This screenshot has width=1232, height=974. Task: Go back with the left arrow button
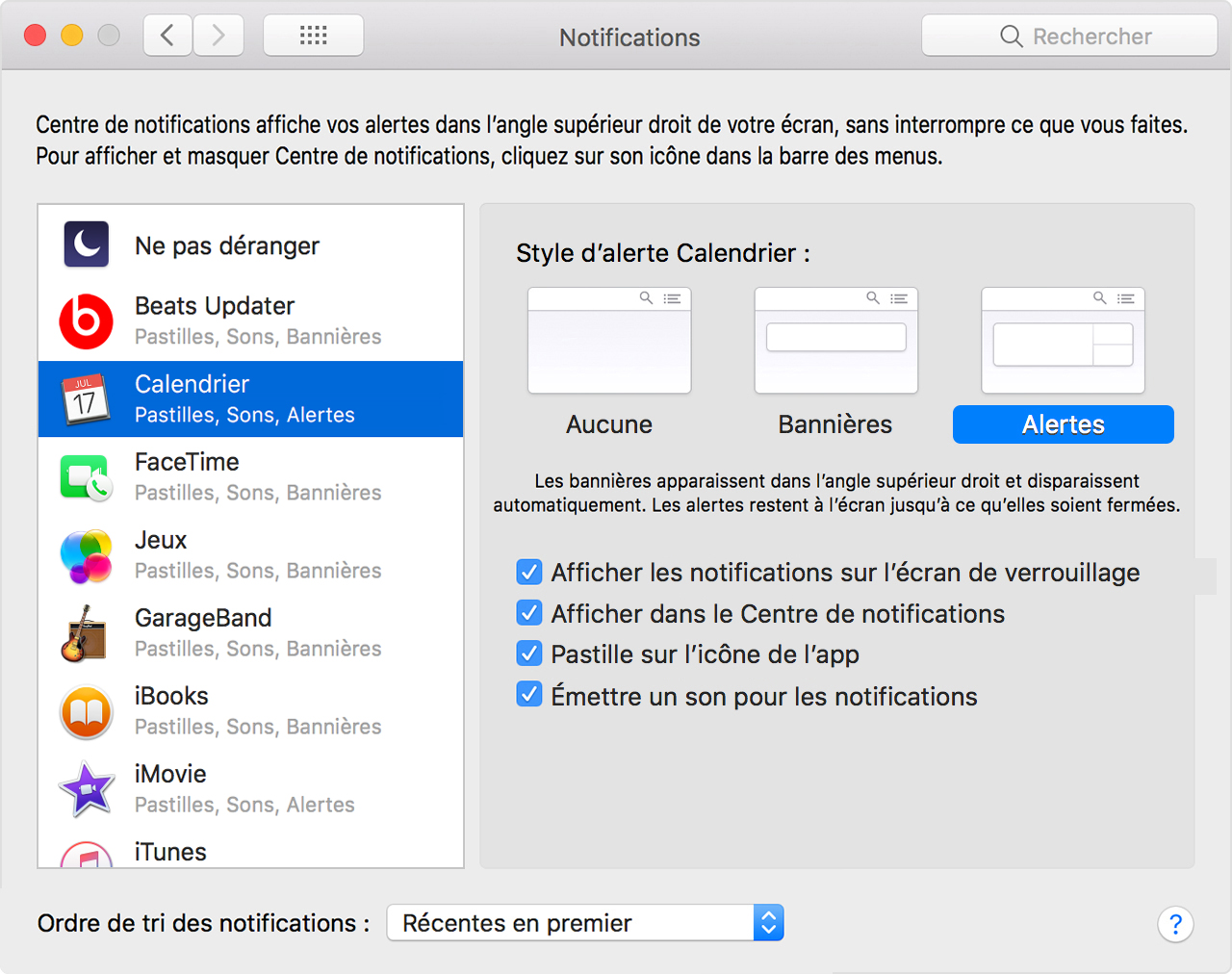(167, 37)
